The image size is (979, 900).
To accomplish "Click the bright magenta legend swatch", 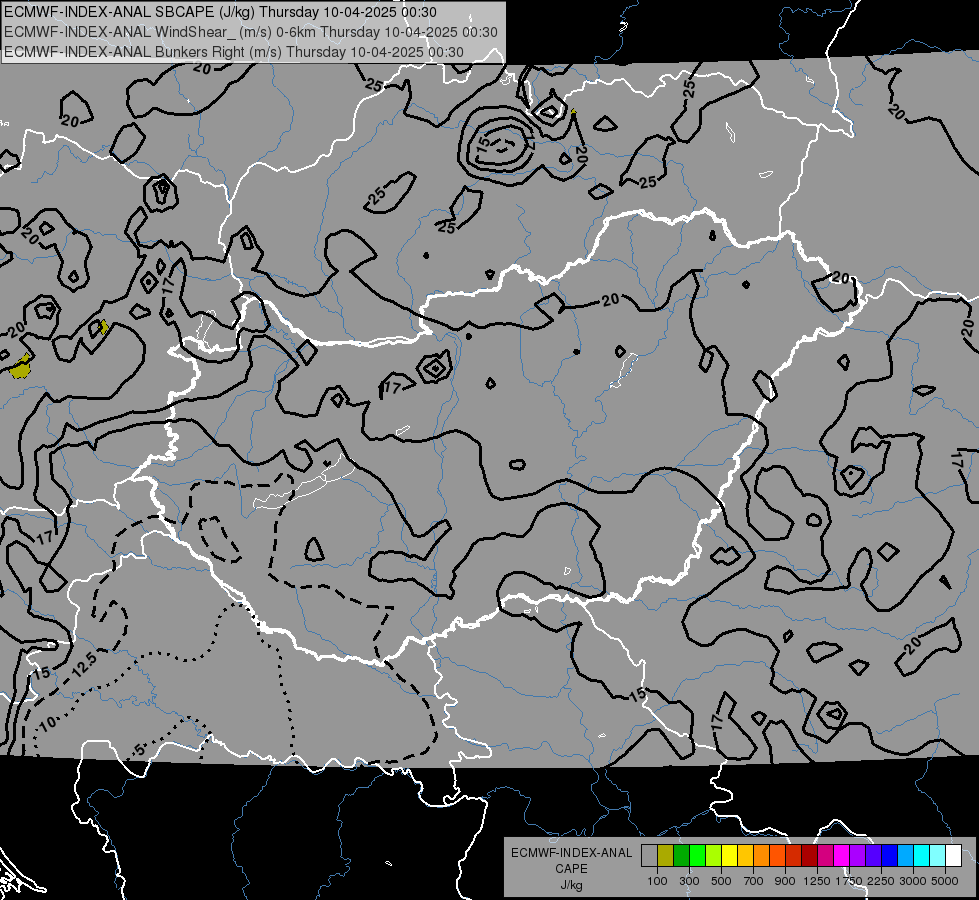I will click(842, 856).
